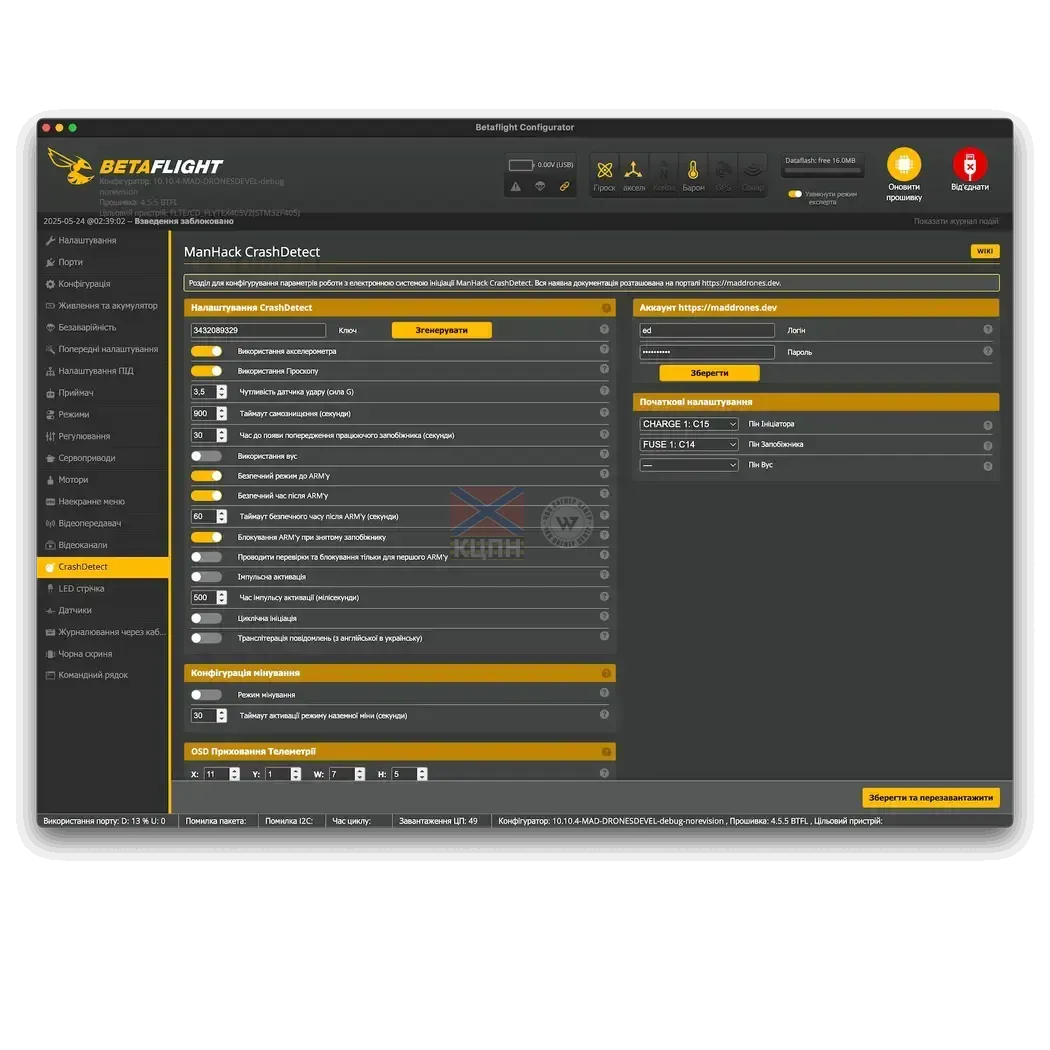The width and height of the screenshot is (1050, 1050).
Task: Click stepper for Таймаут безпечного часу після ARM'у
Action: coord(222,516)
